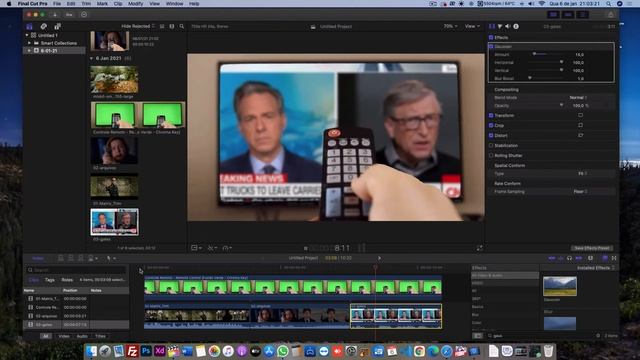Open the Info inspector tab icon

tap(516, 26)
